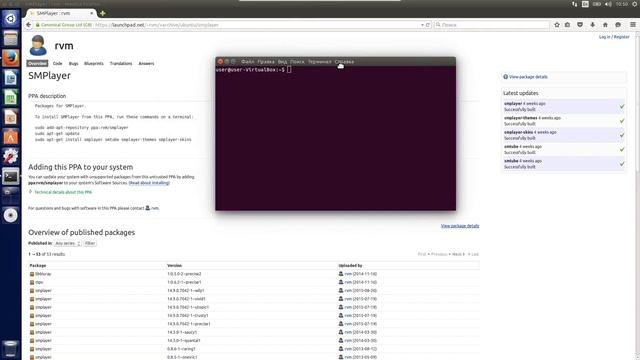The image size is (640, 360).
Task: Launch LibreOffice Impress from the launcher
Action: (x=11, y=117)
